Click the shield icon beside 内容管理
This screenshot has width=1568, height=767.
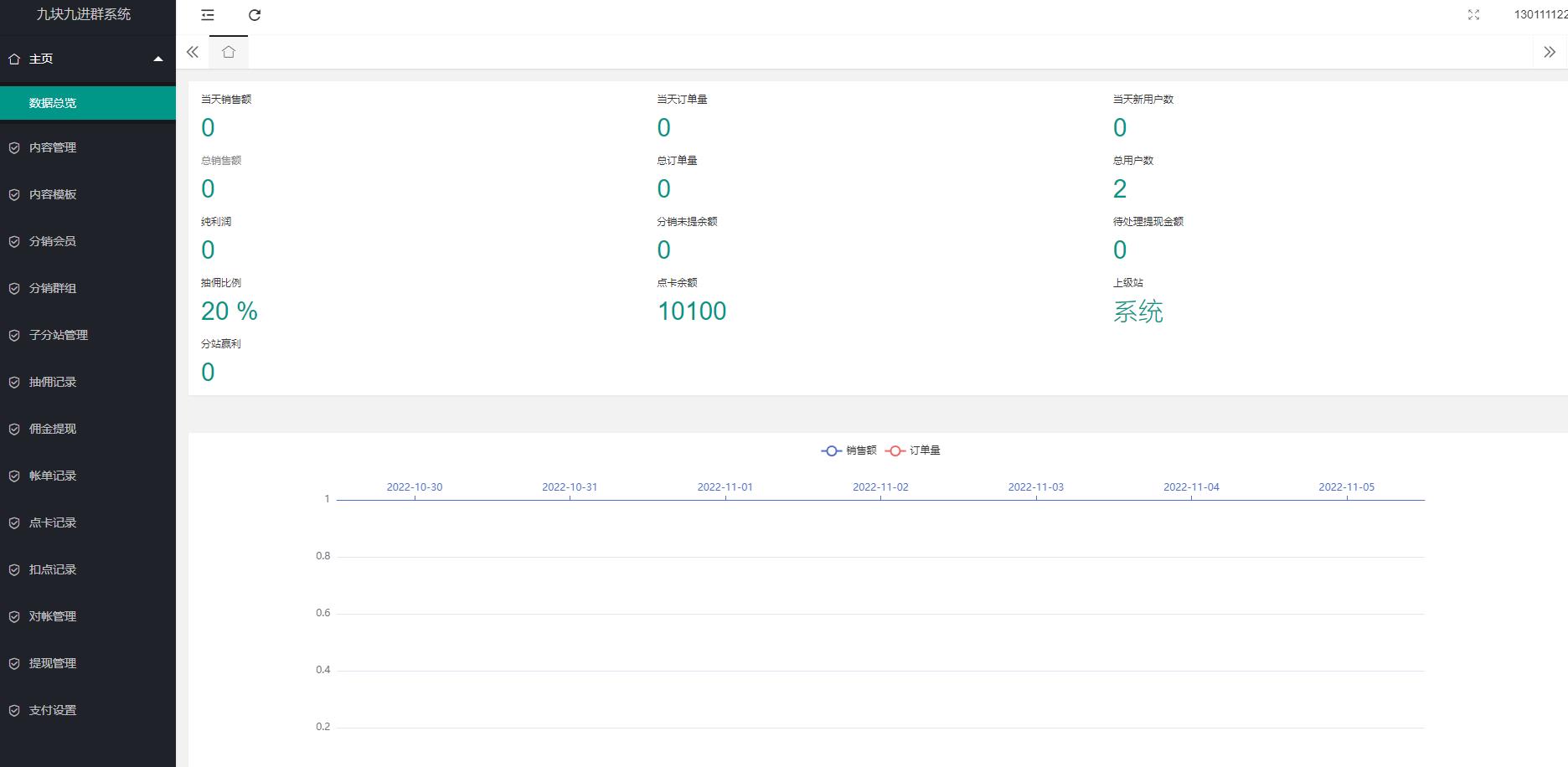click(x=14, y=147)
